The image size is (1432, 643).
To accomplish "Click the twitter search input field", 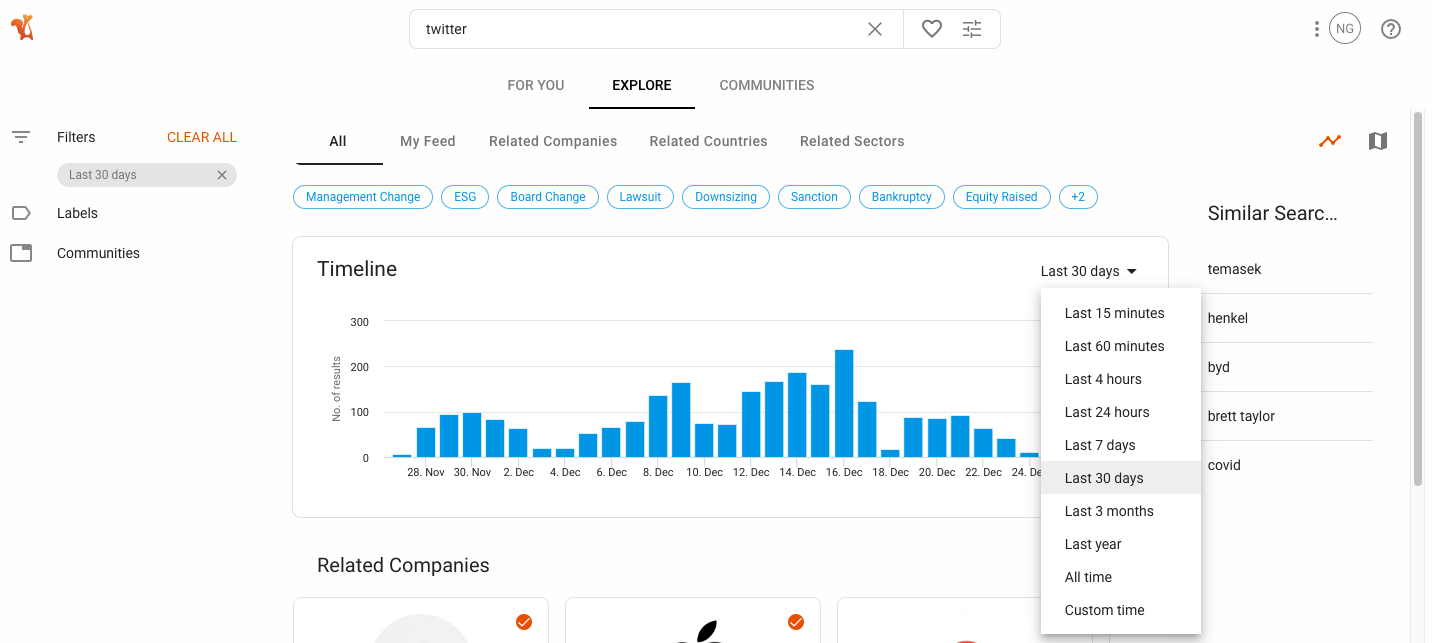I will (x=640, y=29).
